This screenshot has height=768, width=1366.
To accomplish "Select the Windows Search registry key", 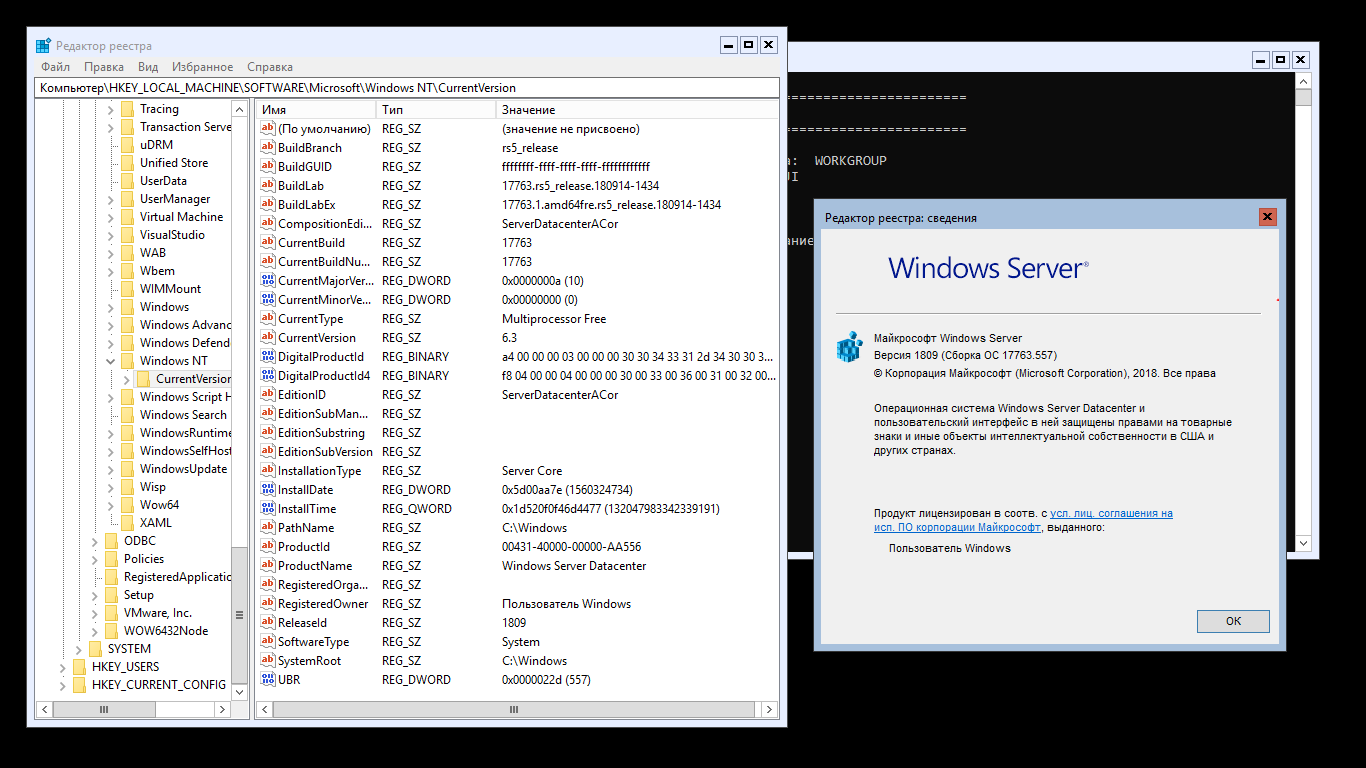I will pyautogui.click(x=183, y=415).
